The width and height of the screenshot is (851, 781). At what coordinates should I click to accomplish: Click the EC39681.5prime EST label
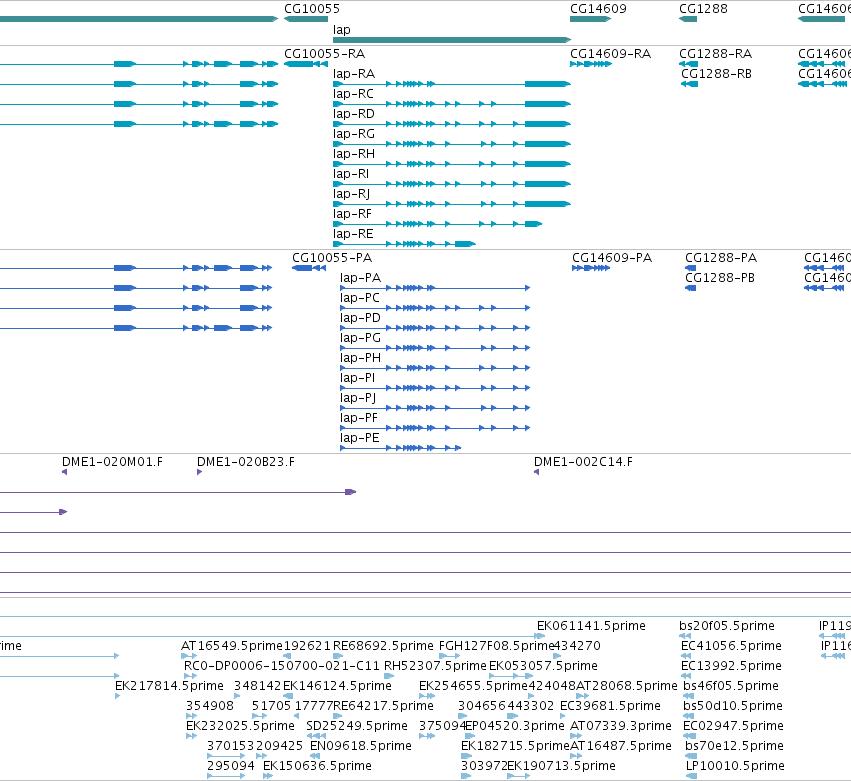(610, 706)
